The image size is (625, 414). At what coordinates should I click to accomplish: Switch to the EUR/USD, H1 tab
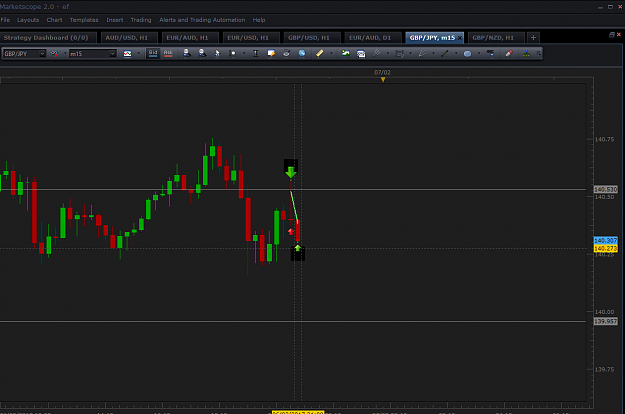251,37
